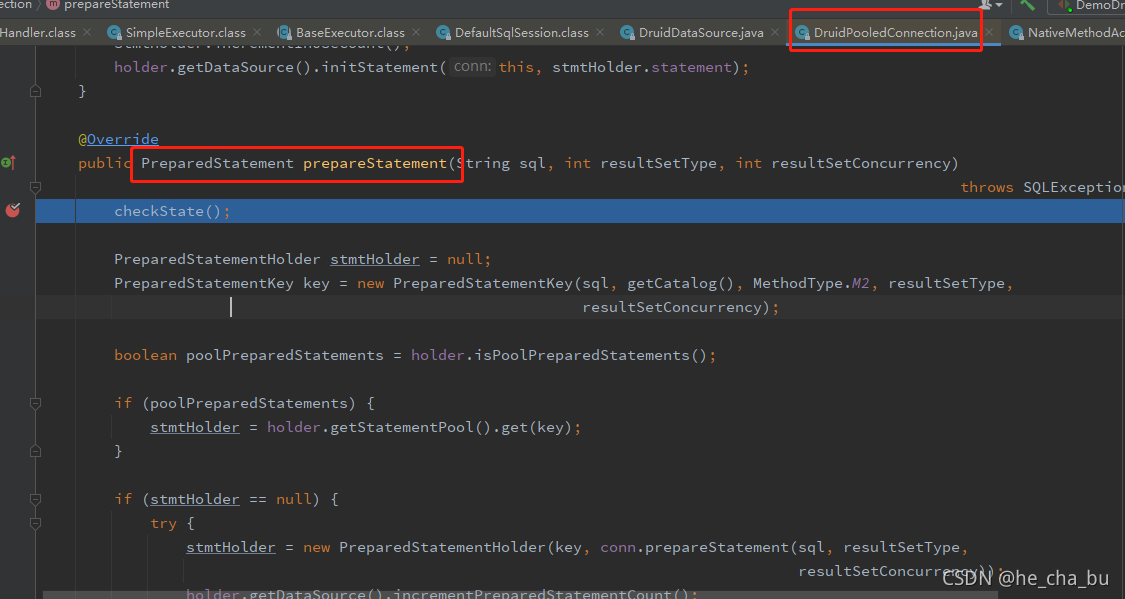Screen dimensions: 1125x599
Task: Click the PreparedStatement return type
Action: point(217,163)
